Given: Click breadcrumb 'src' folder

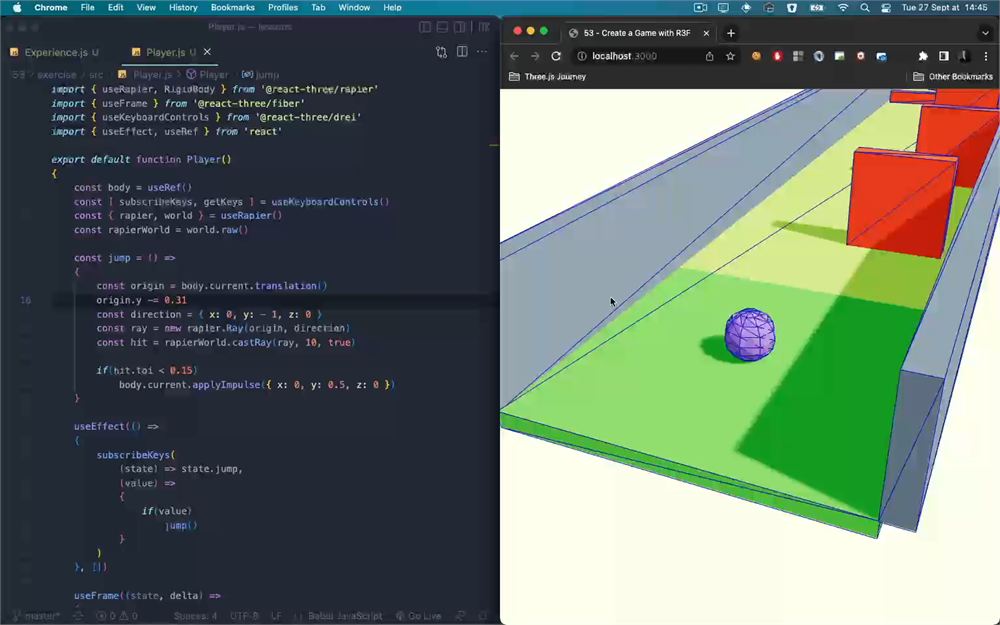Looking at the screenshot, I should [96, 75].
